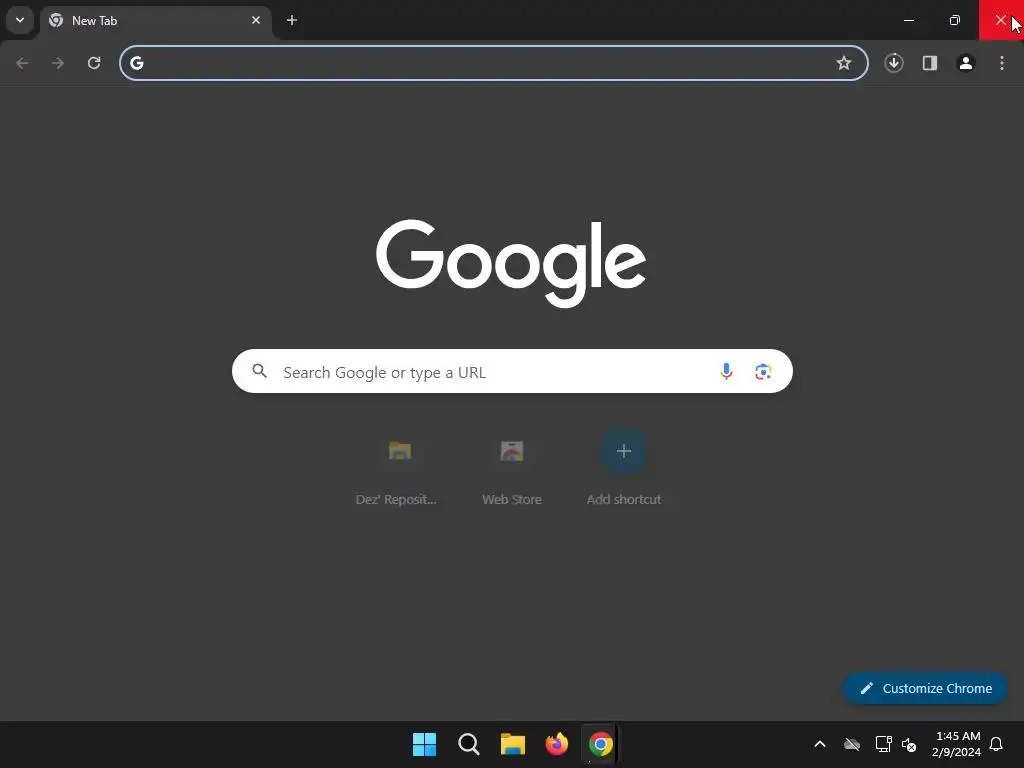This screenshot has width=1024, height=768.
Task: Go back with the back arrow
Action: tap(22, 63)
